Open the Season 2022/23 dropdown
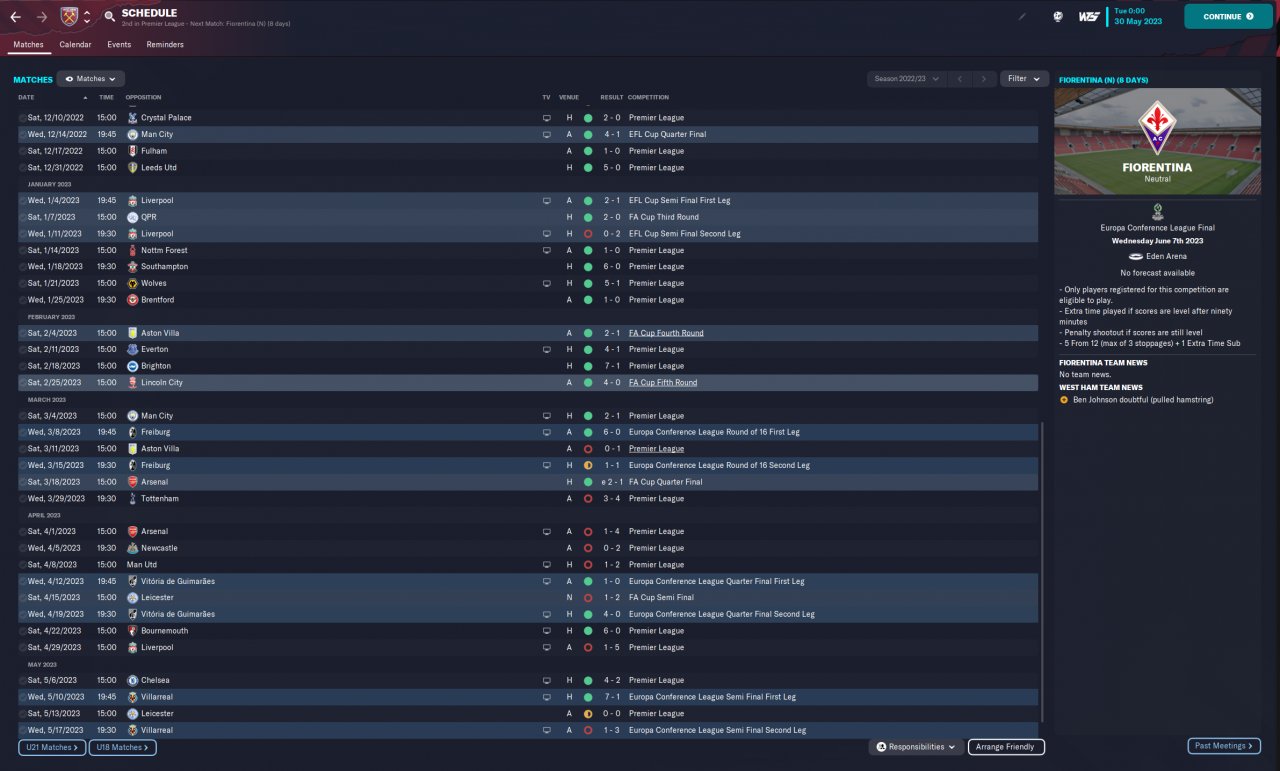This screenshot has height=771, width=1280. click(906, 78)
